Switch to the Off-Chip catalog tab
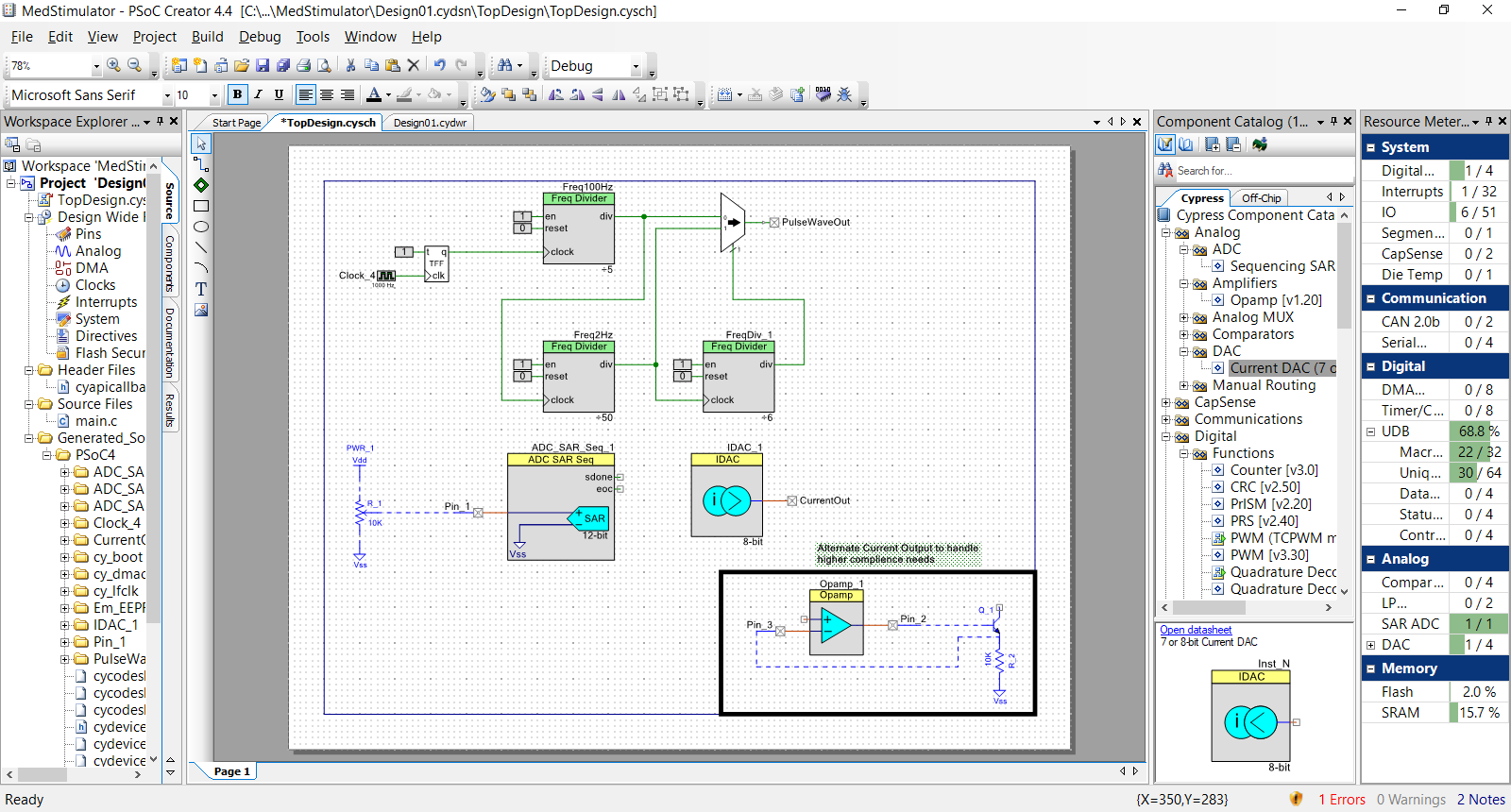The height and width of the screenshot is (812, 1511). coord(1261,198)
